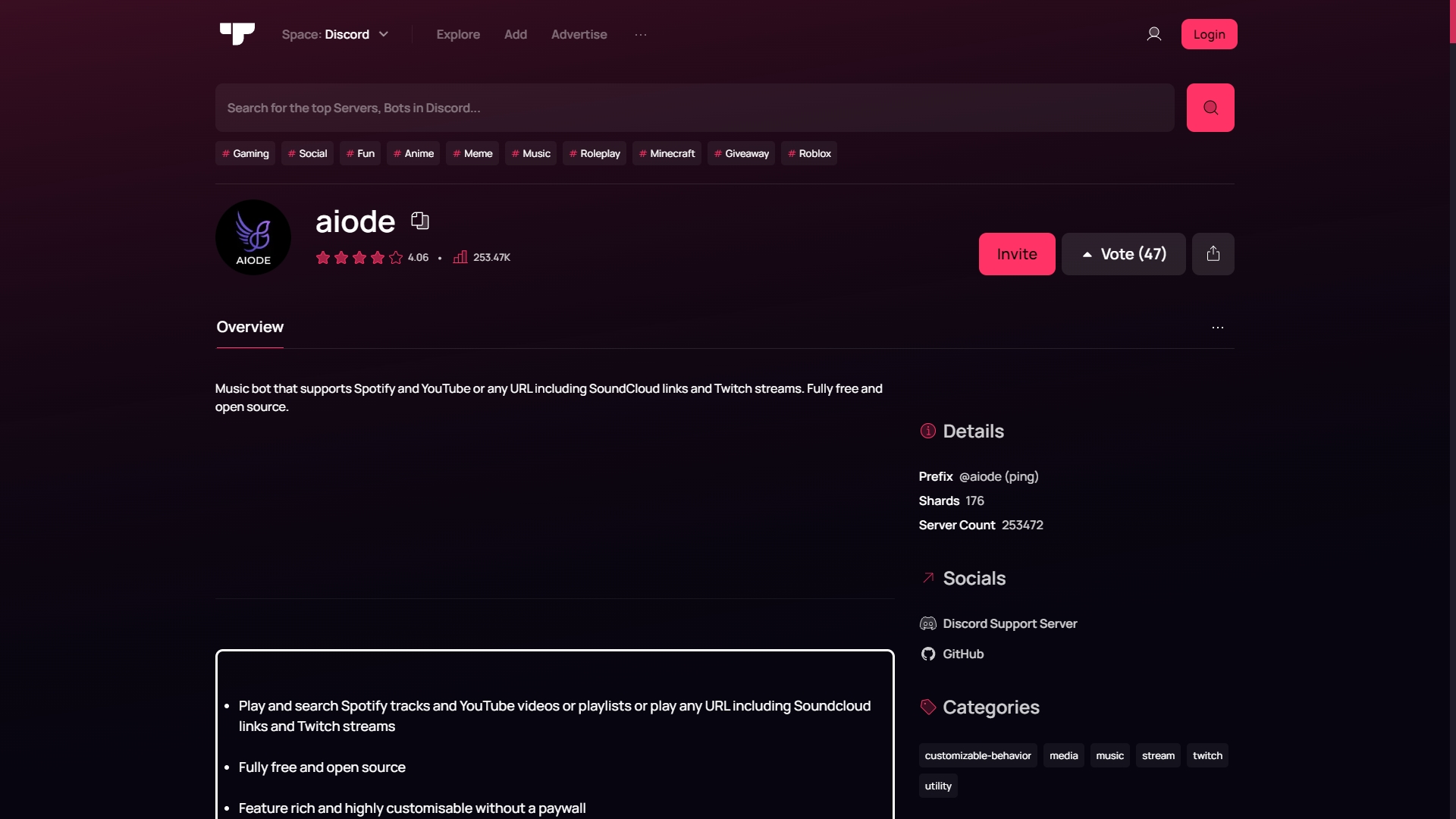
Task: Click the aiode bot avatar
Action: [x=253, y=237]
